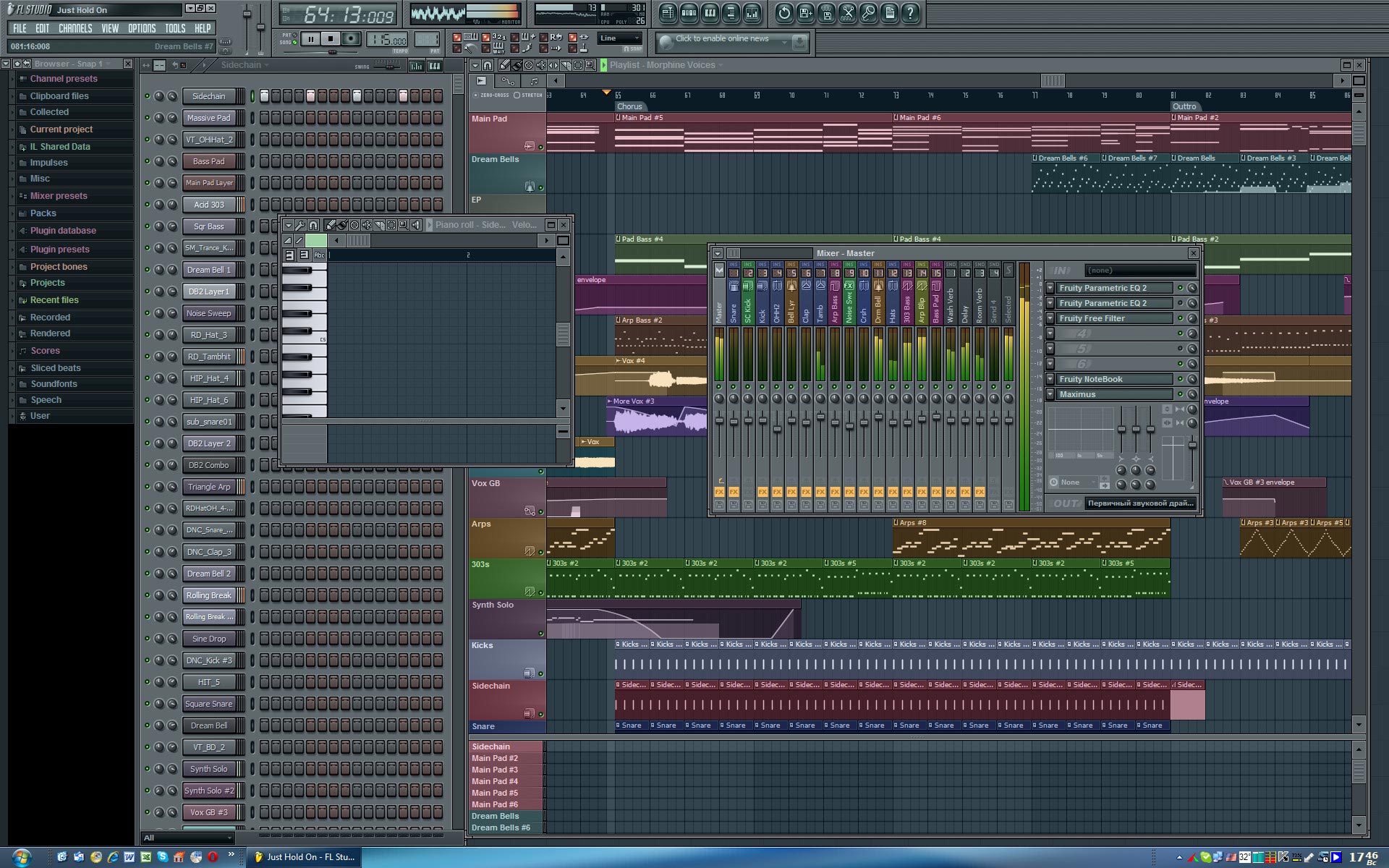
Task: Click the one-click audio recording wave icon
Action: click(847, 13)
